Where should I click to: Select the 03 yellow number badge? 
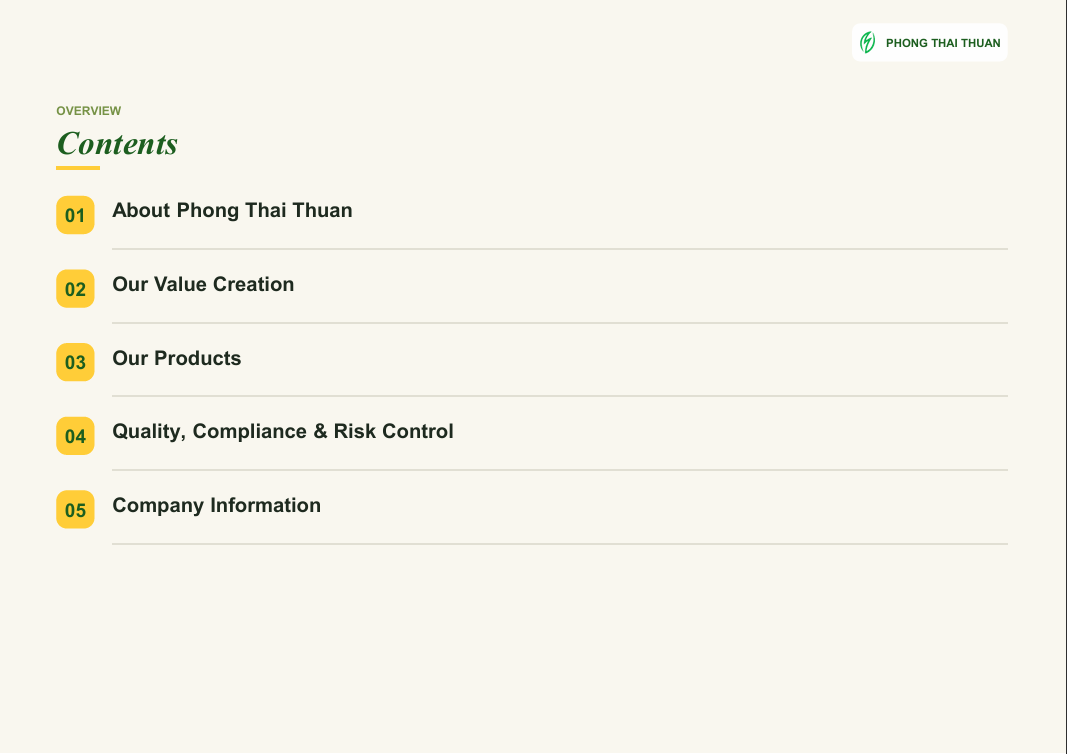tap(75, 362)
